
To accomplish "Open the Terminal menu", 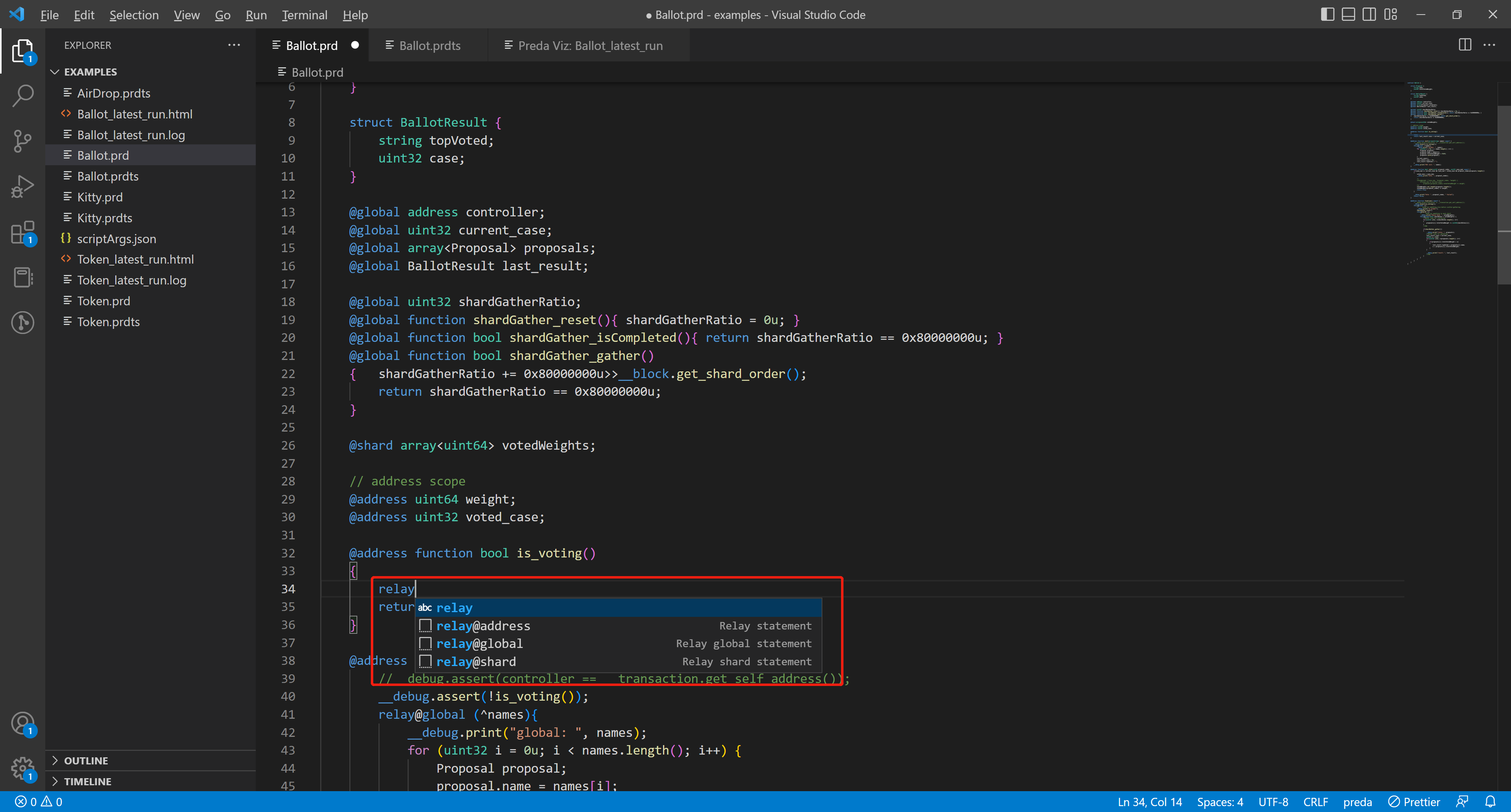I will click(305, 15).
